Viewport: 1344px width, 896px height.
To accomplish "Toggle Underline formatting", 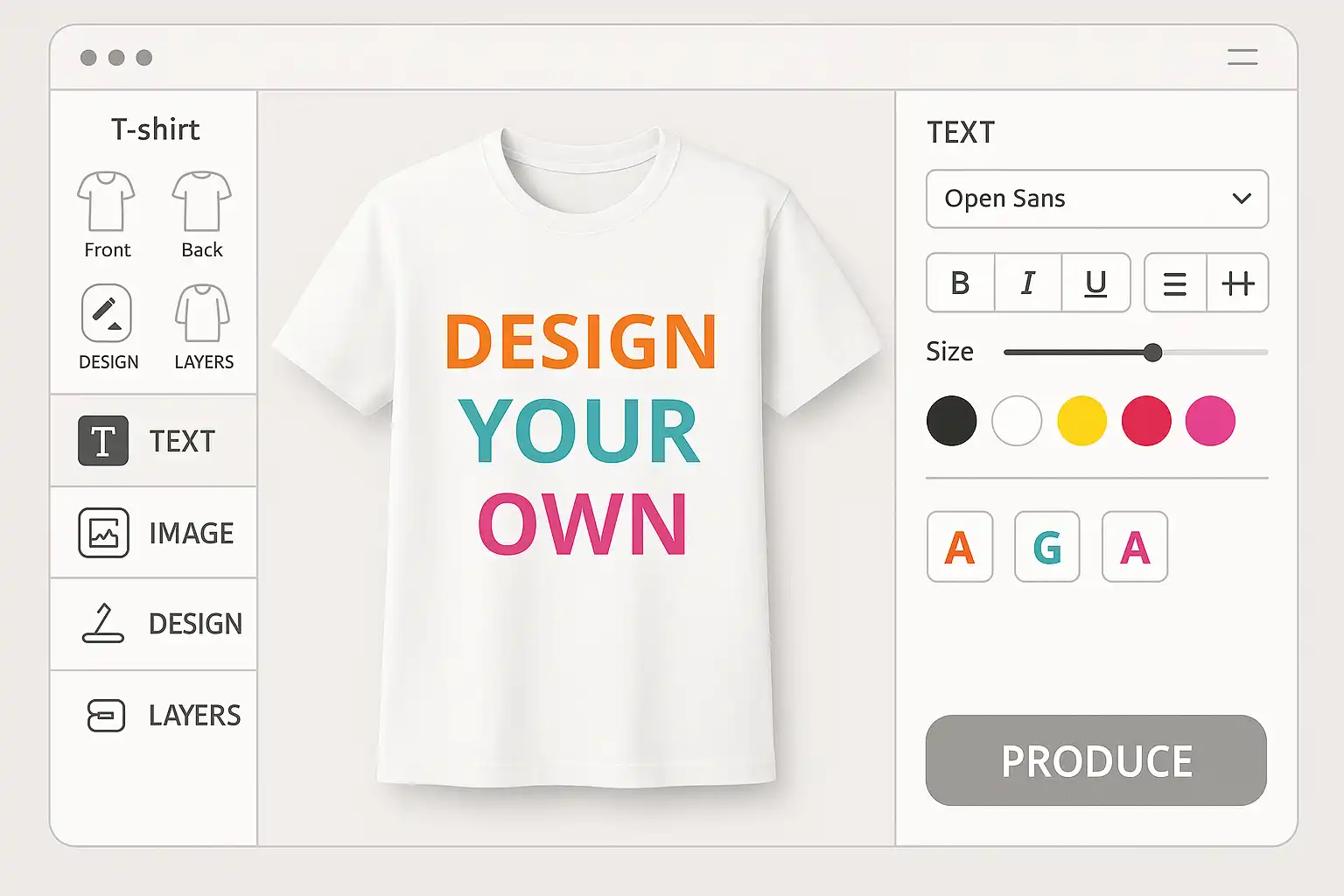I will click(1095, 283).
